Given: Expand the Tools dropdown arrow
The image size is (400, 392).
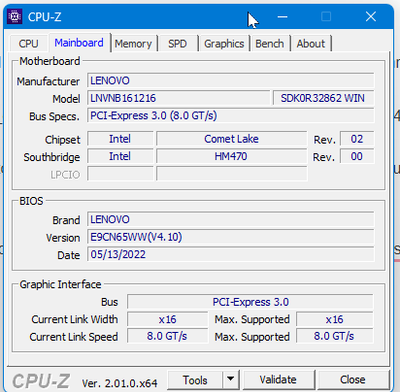Looking at the screenshot, I should (230, 379).
